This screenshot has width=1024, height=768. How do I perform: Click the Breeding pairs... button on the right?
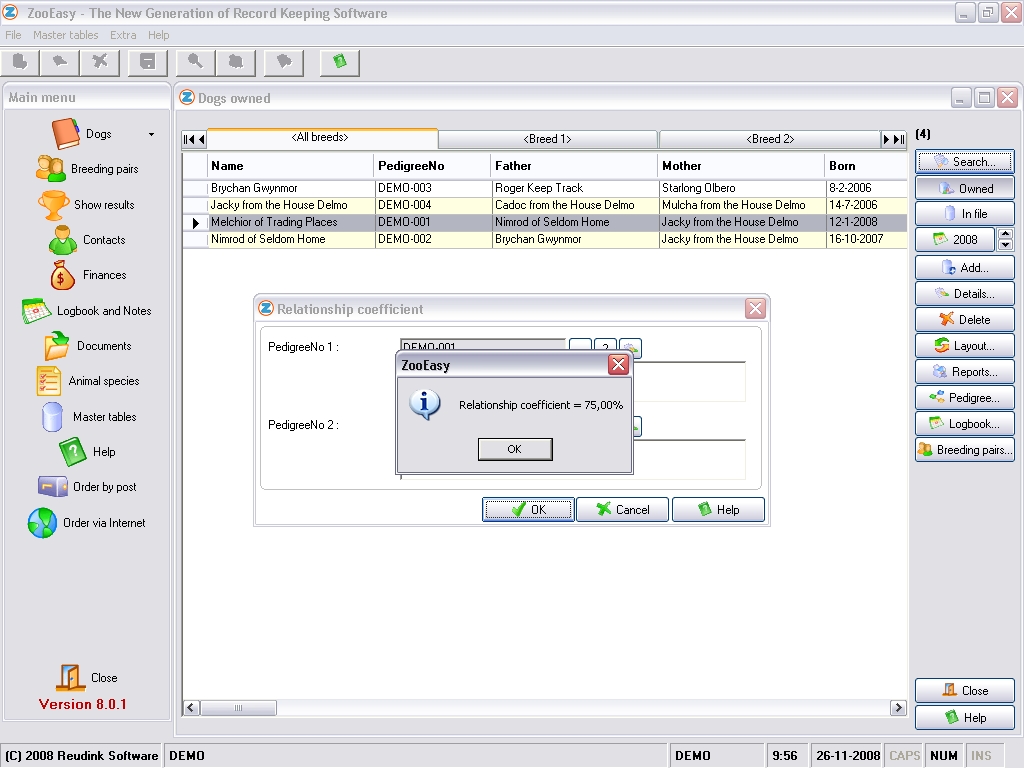(x=965, y=450)
